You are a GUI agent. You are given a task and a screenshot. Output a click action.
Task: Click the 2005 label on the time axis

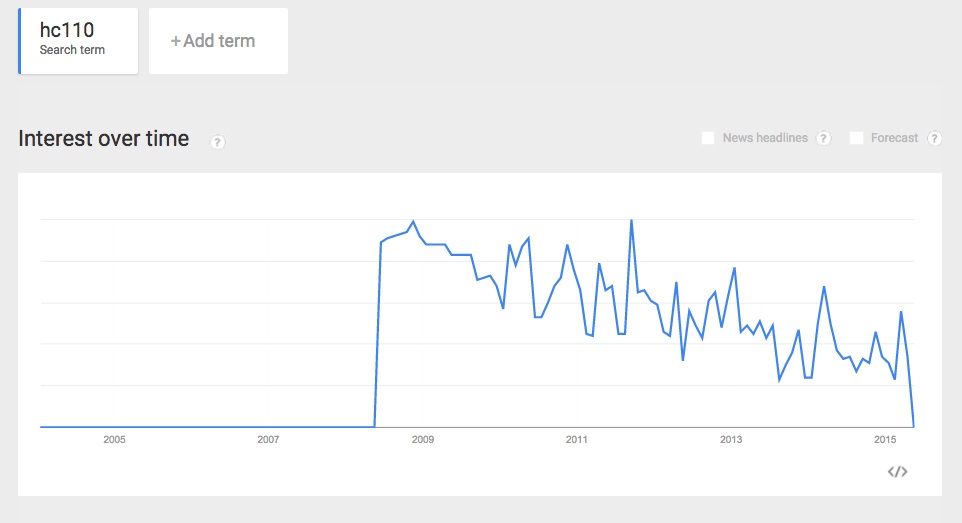coord(114,440)
